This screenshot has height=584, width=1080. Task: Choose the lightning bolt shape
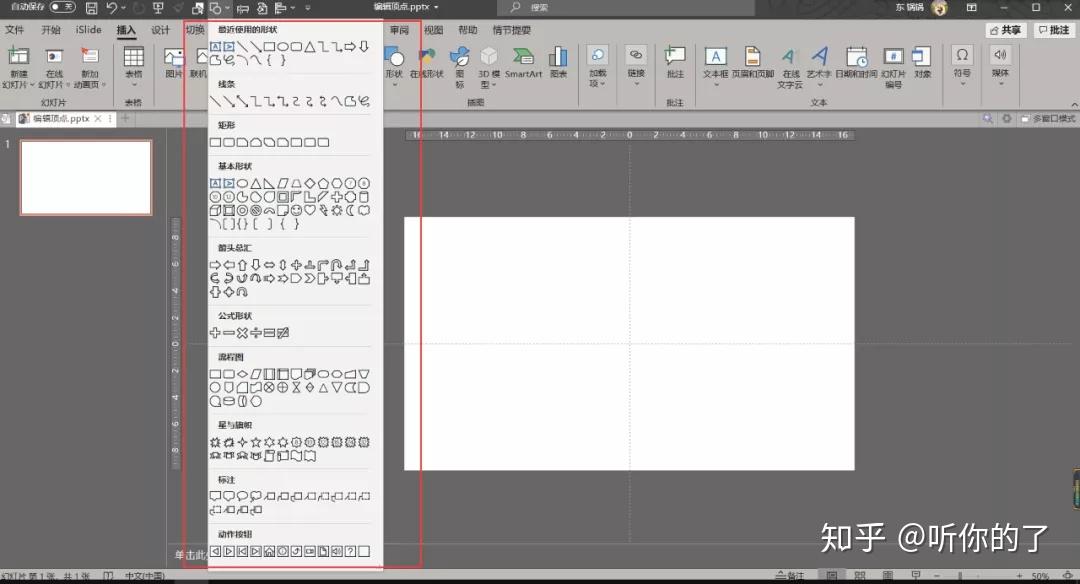coord(323,210)
